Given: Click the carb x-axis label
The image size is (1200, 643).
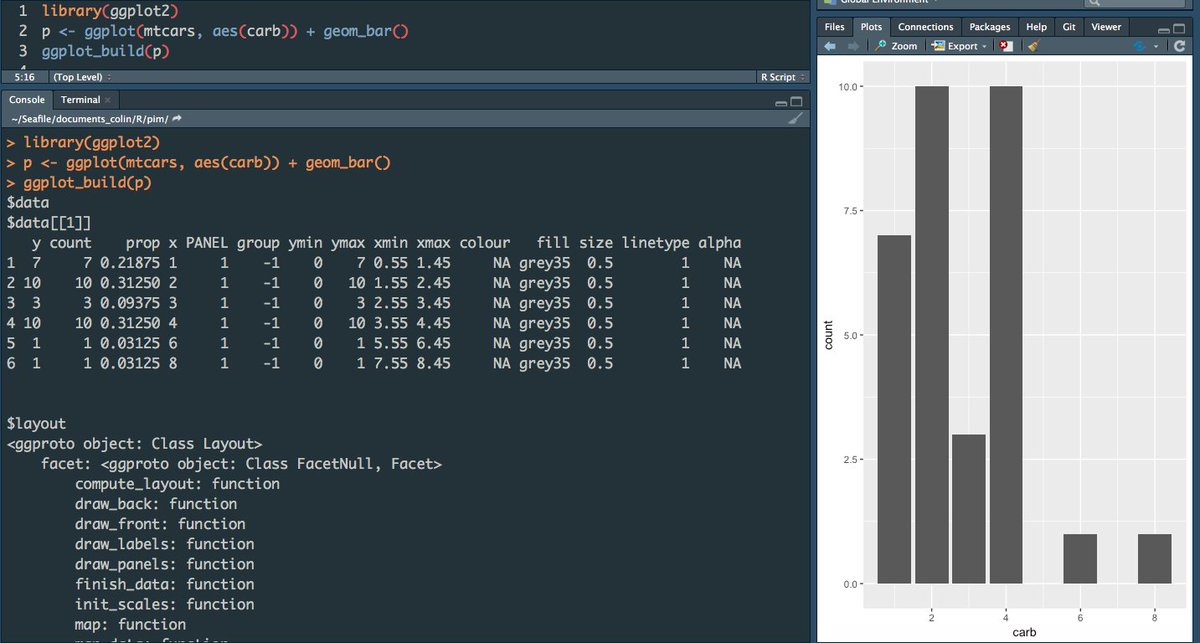Looking at the screenshot, I should point(1024,632).
